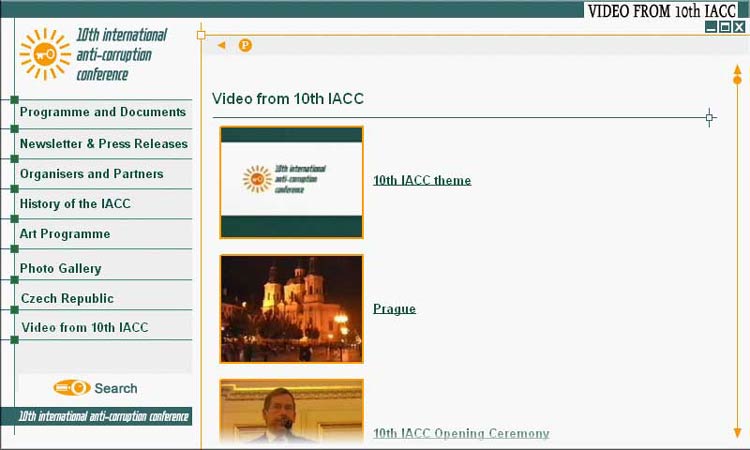
Task: Click the orange scrollbar handle dot
Action: pyautogui.click(x=738, y=80)
